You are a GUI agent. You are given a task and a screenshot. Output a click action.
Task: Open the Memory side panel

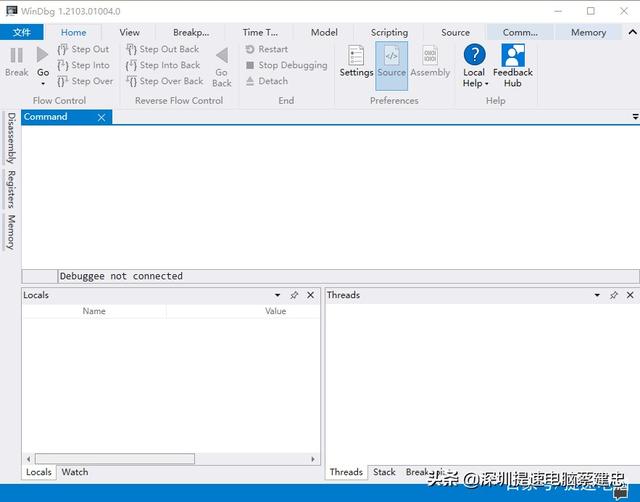pyautogui.click(x=11, y=232)
